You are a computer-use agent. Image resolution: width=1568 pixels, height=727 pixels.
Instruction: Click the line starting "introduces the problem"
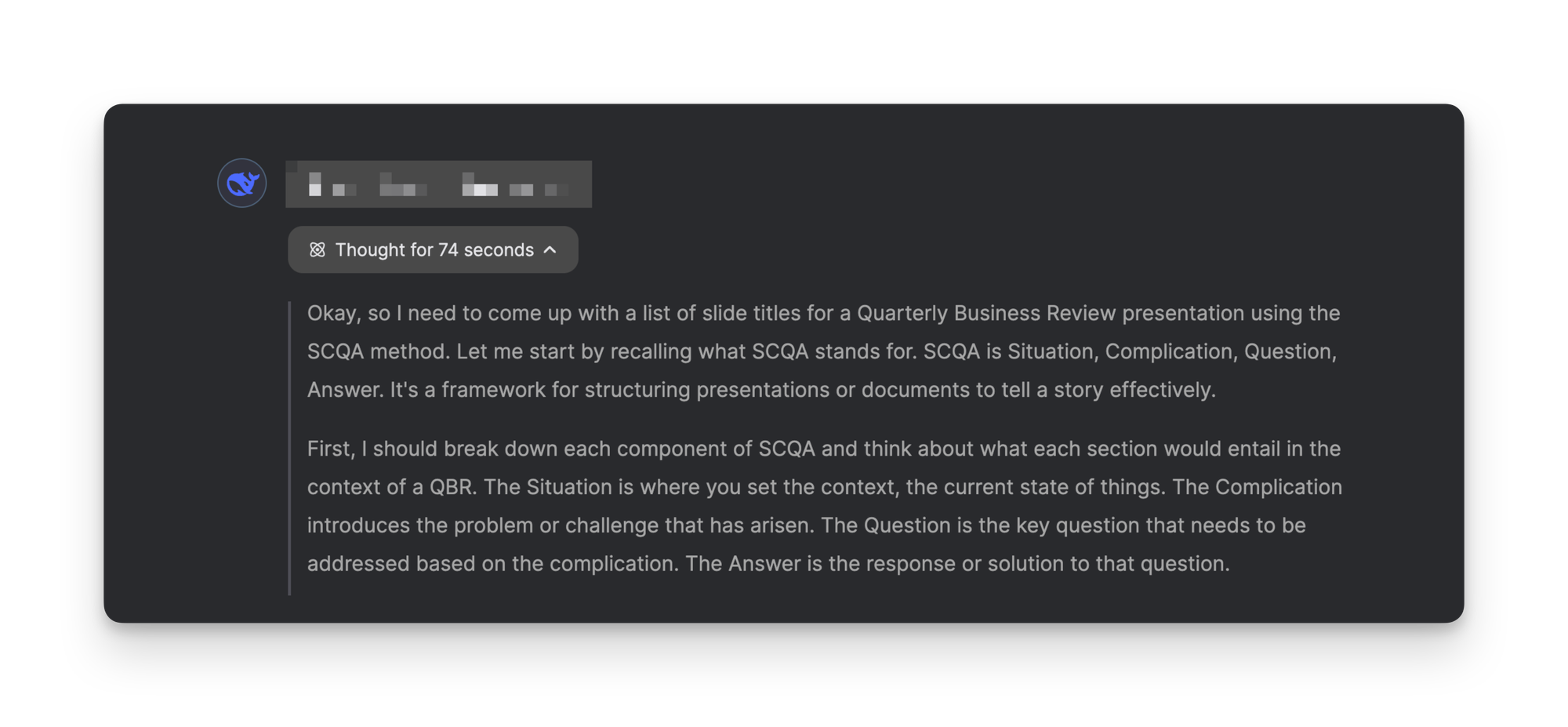pos(807,525)
